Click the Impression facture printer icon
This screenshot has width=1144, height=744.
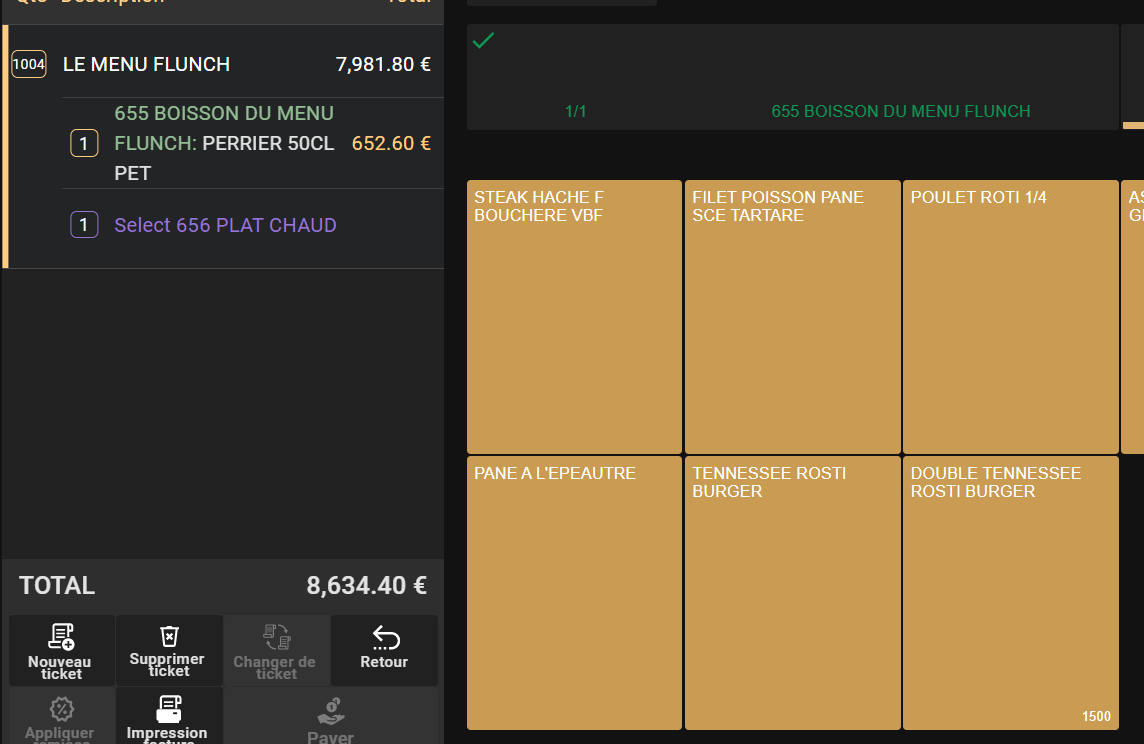[169, 709]
